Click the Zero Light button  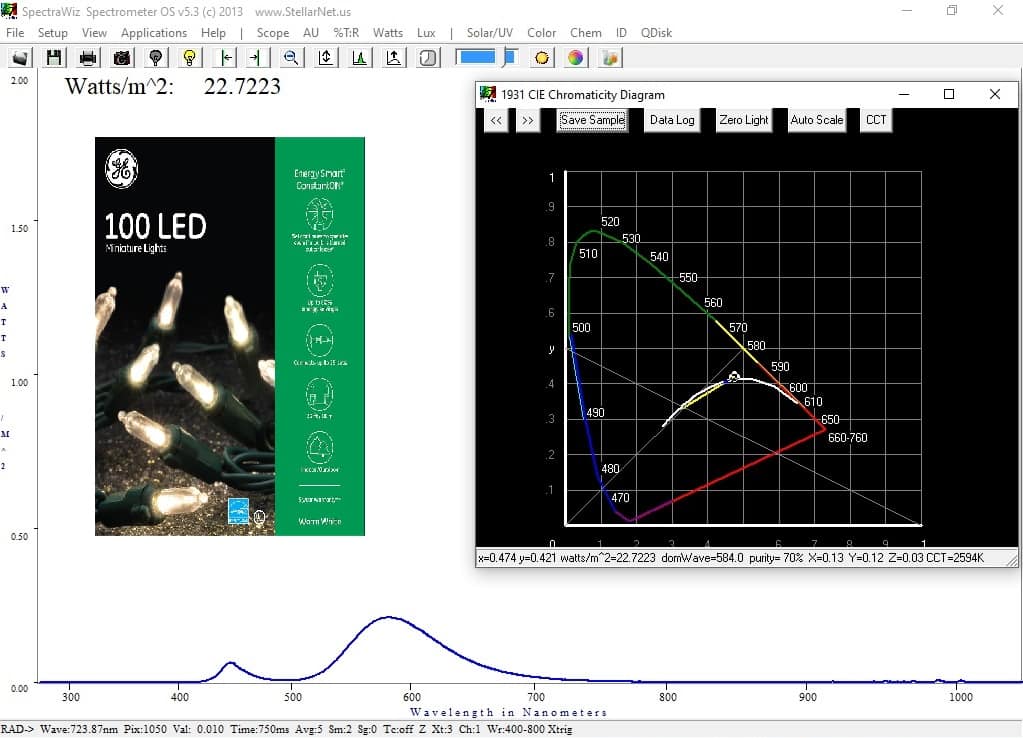[x=744, y=120]
